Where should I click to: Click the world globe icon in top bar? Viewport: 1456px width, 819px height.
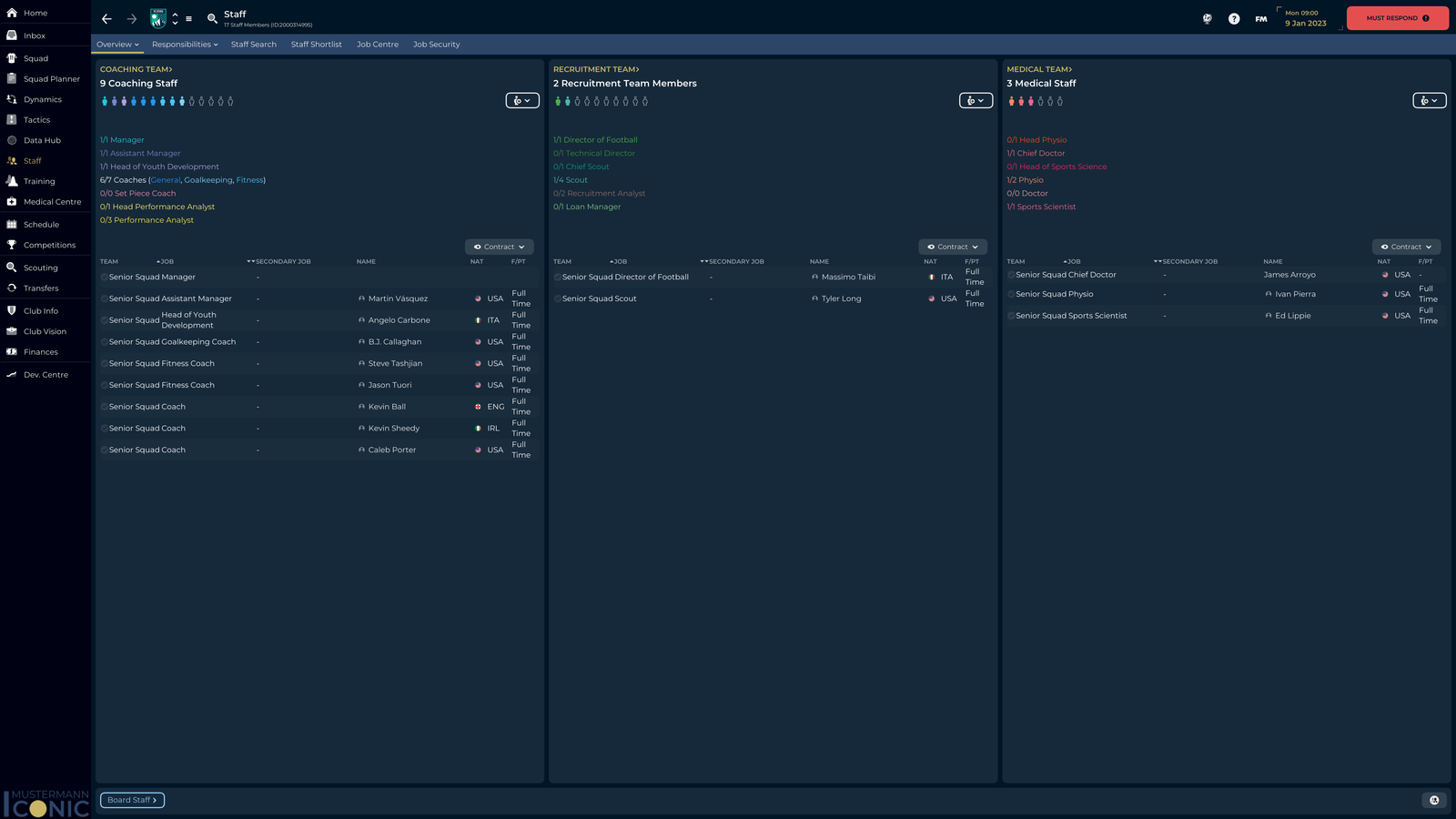[x=1208, y=18]
